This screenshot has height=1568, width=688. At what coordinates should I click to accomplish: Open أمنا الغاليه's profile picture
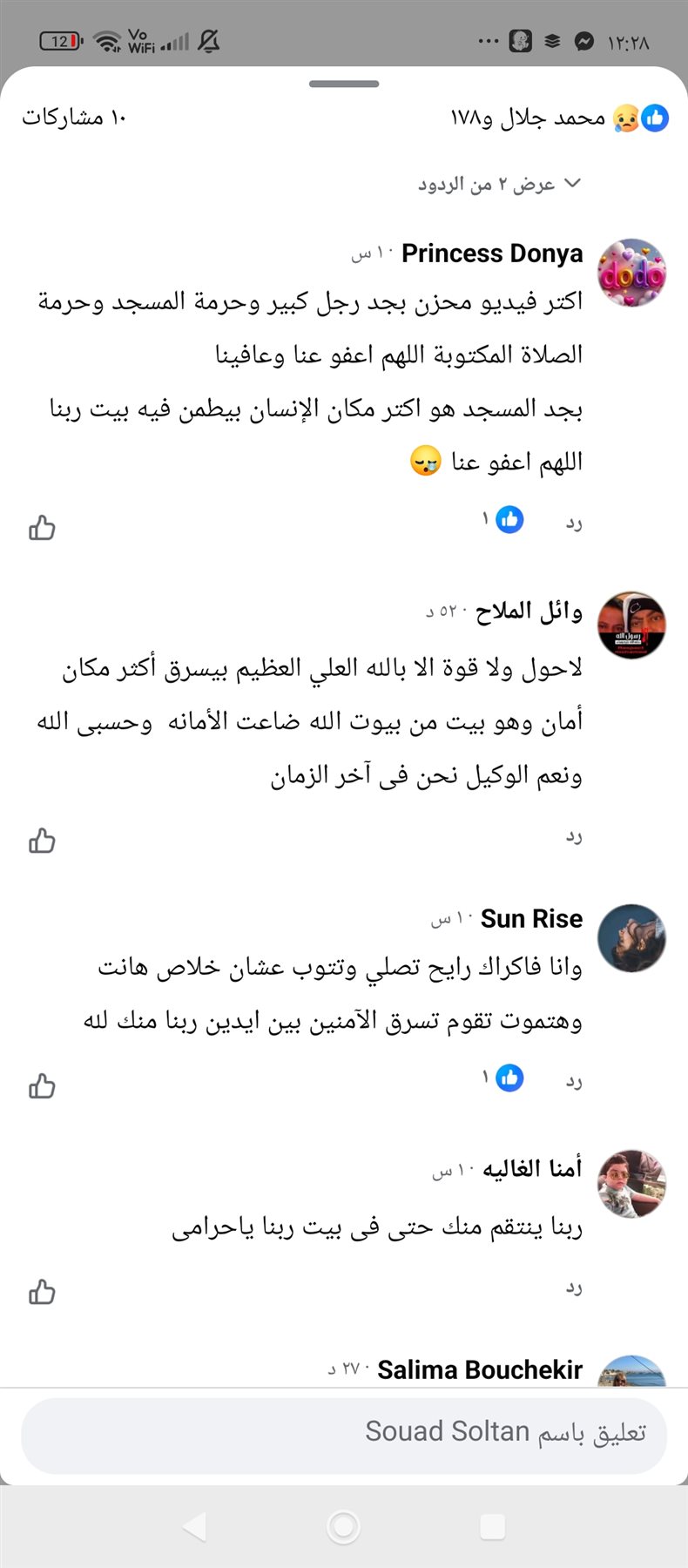pyautogui.click(x=631, y=1182)
